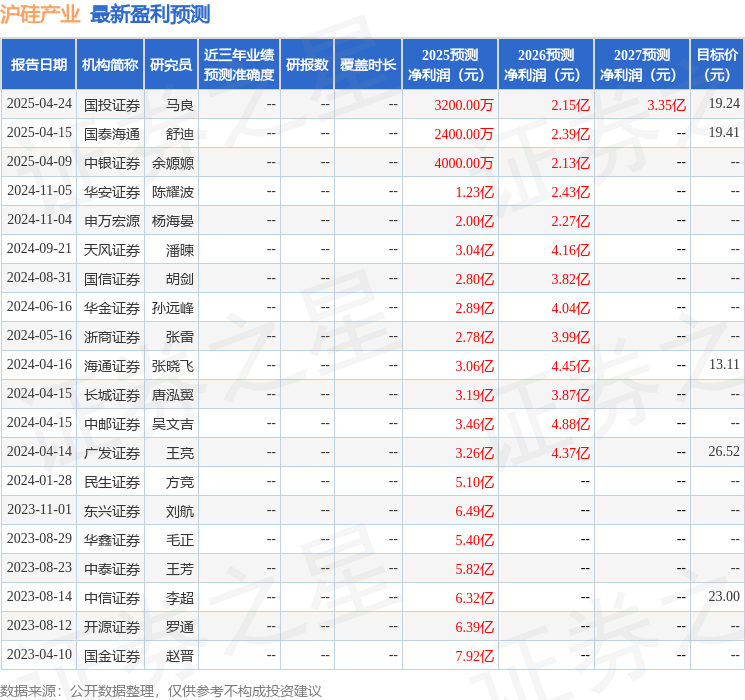Select the date 2023-08-23
Image resolution: width=745 pixels, height=700 pixels.
click(39, 568)
